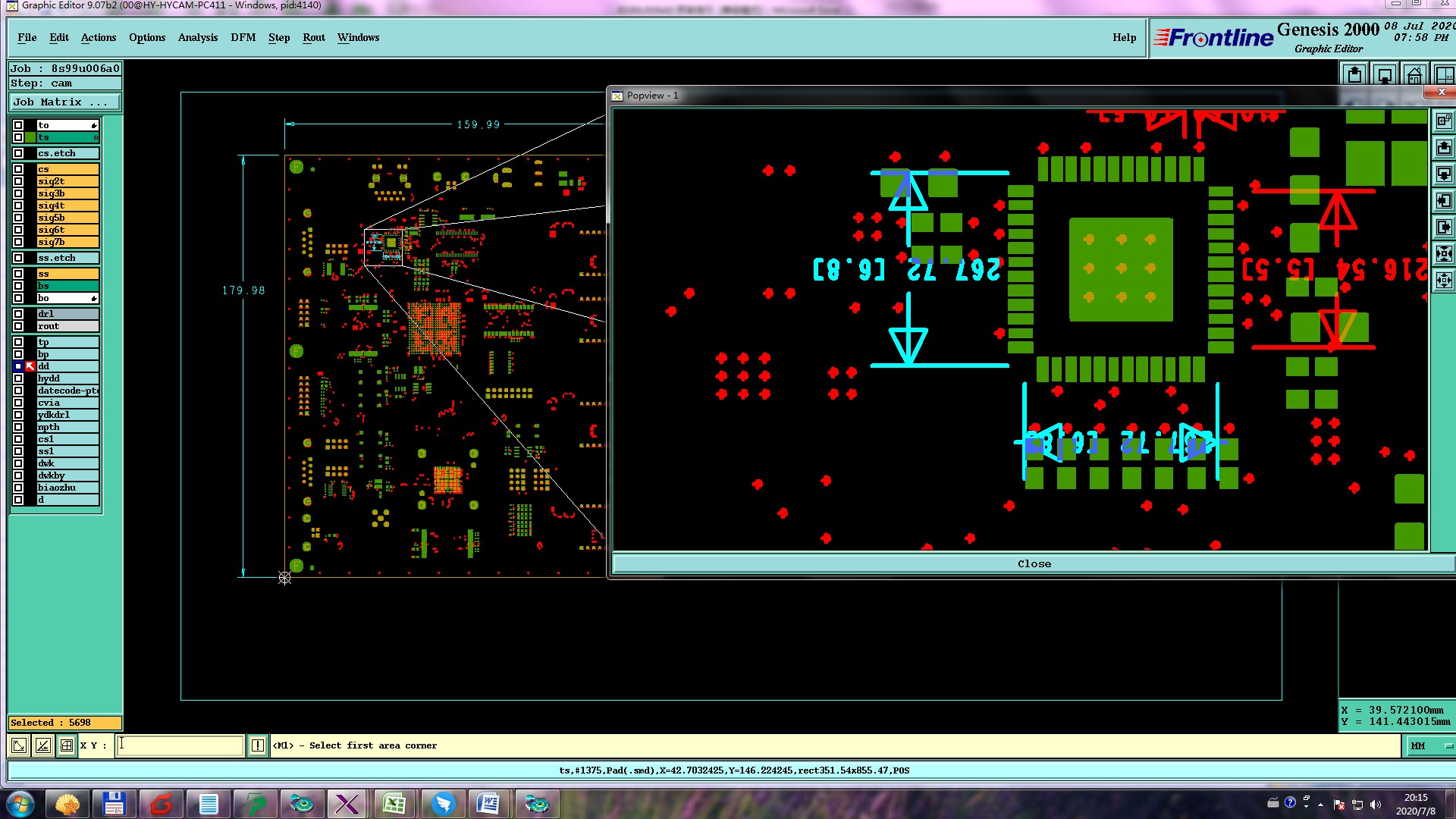Click the green color swatch of ts layer
1456x819 pixels.
30,137
